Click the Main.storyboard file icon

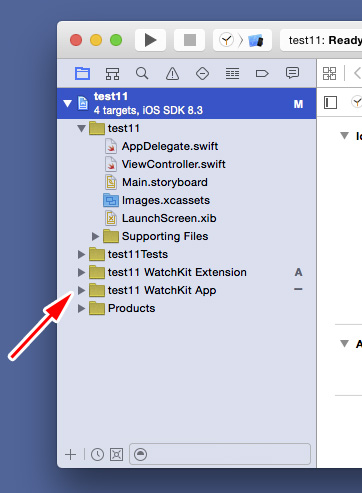[x=111, y=182]
